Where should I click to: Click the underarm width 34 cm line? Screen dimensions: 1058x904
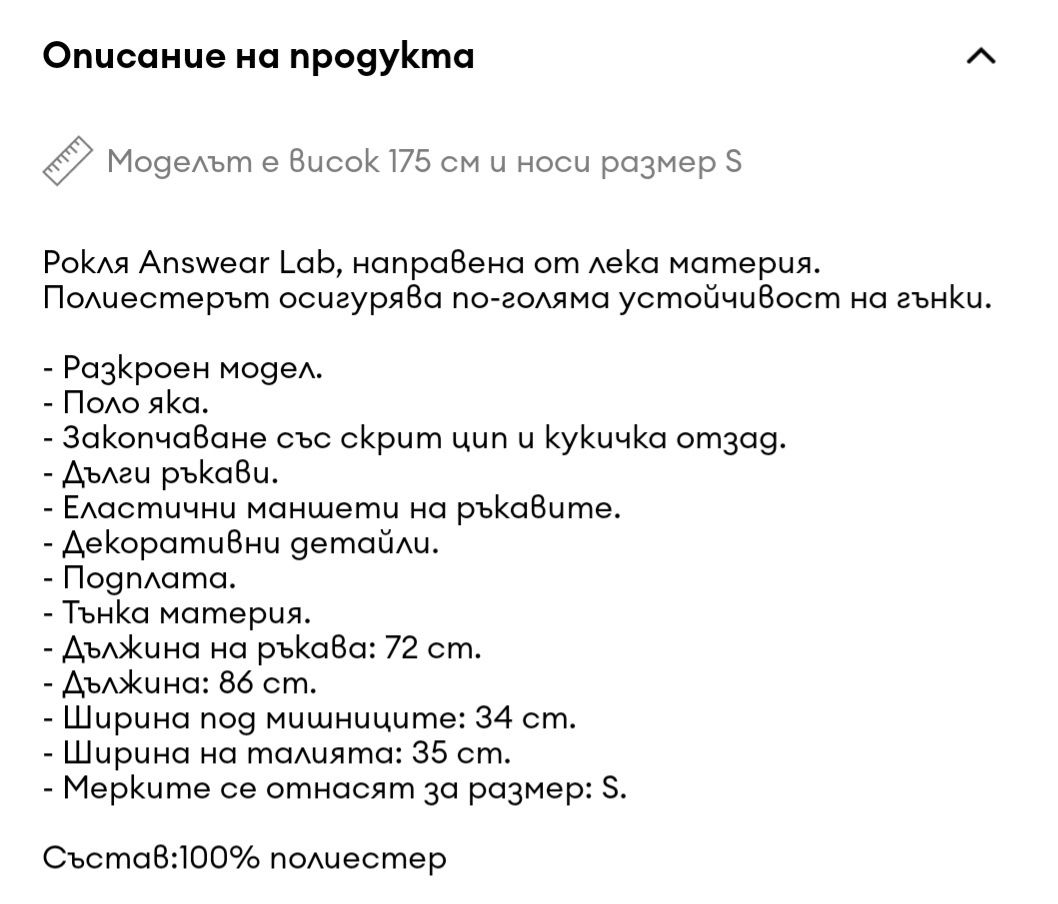309,719
